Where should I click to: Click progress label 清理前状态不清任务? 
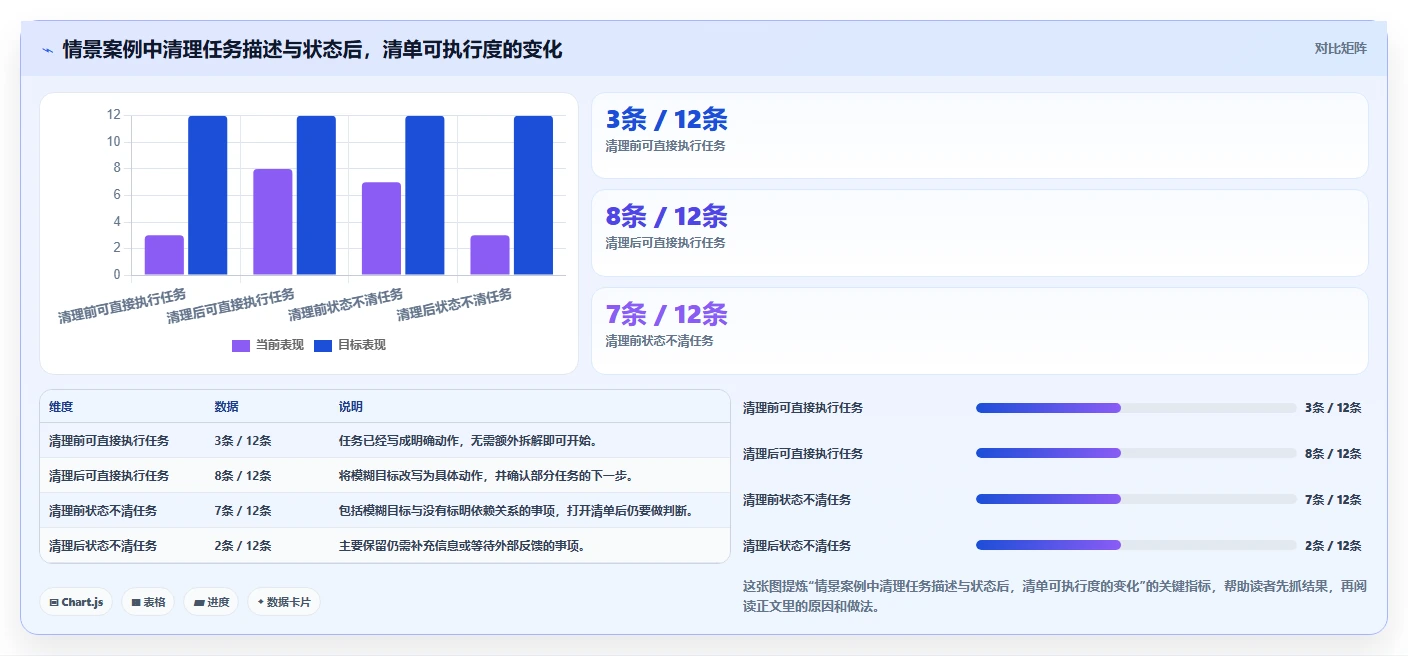point(797,500)
